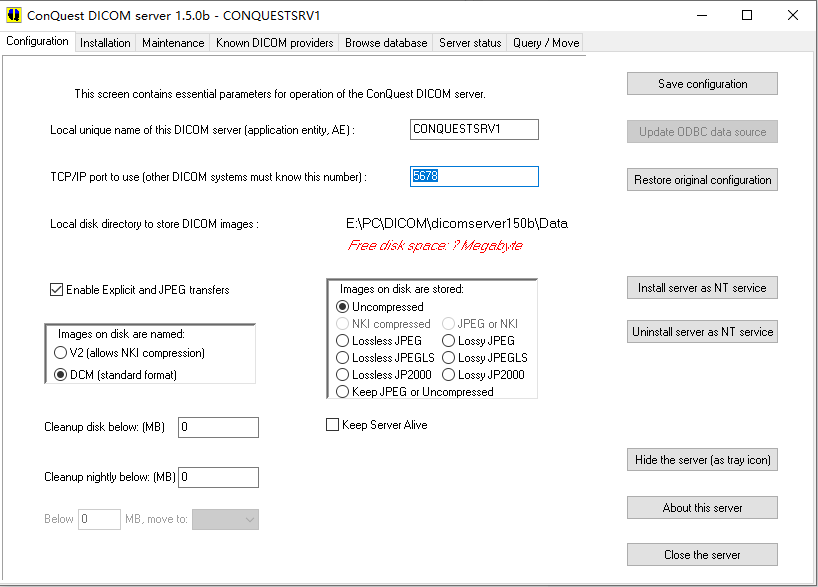Choose Lossless JPEGLS storage

385,358
